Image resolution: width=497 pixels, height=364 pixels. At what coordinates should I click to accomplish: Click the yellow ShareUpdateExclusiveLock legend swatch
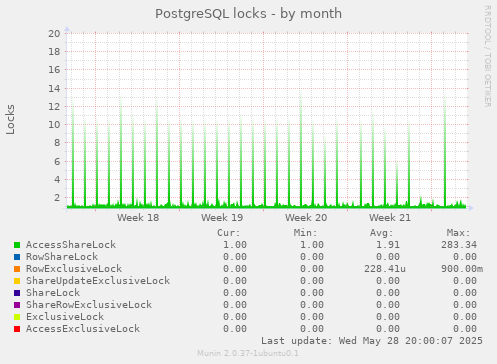[x=17, y=281]
